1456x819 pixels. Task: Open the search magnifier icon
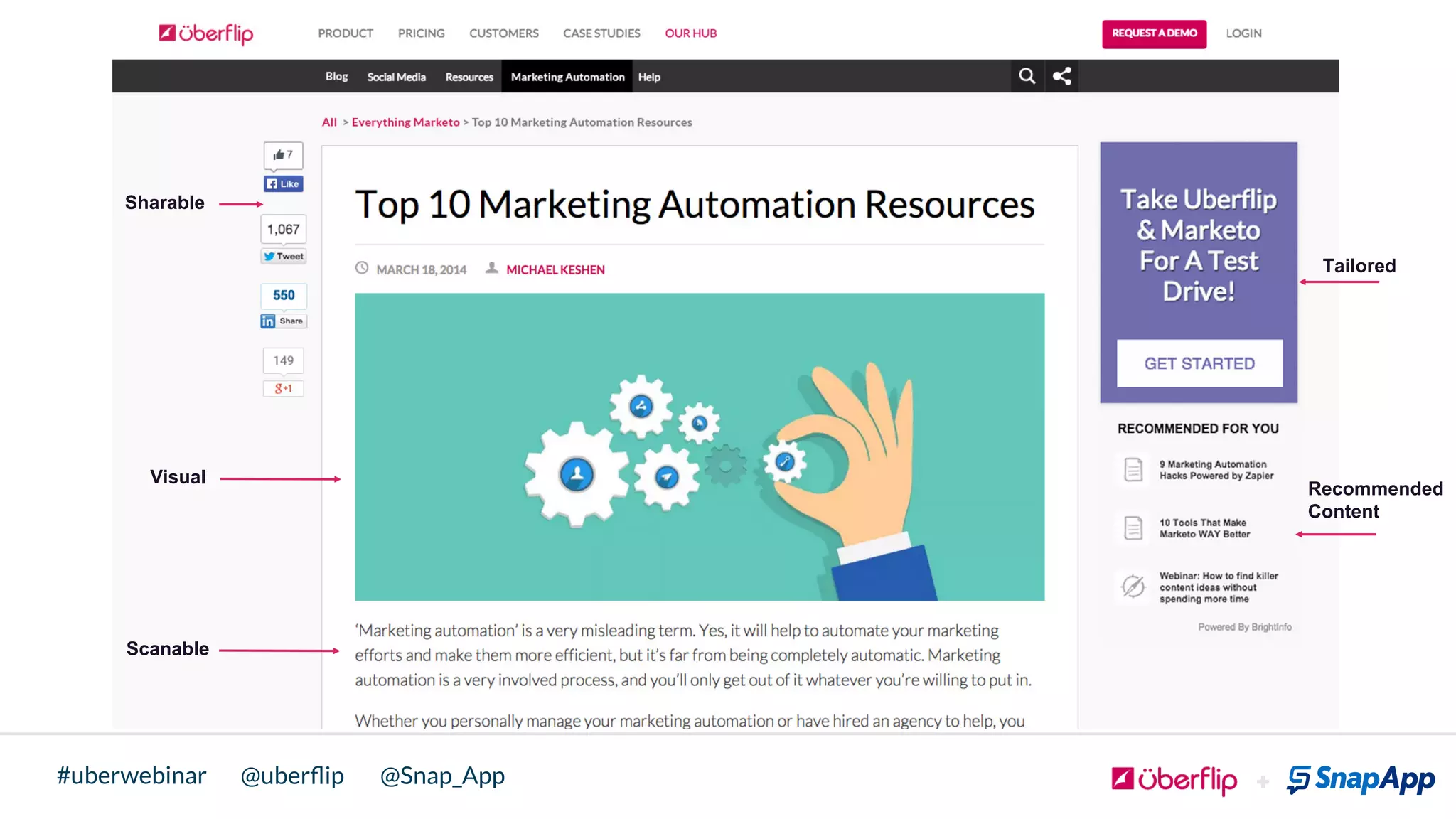(x=1027, y=76)
